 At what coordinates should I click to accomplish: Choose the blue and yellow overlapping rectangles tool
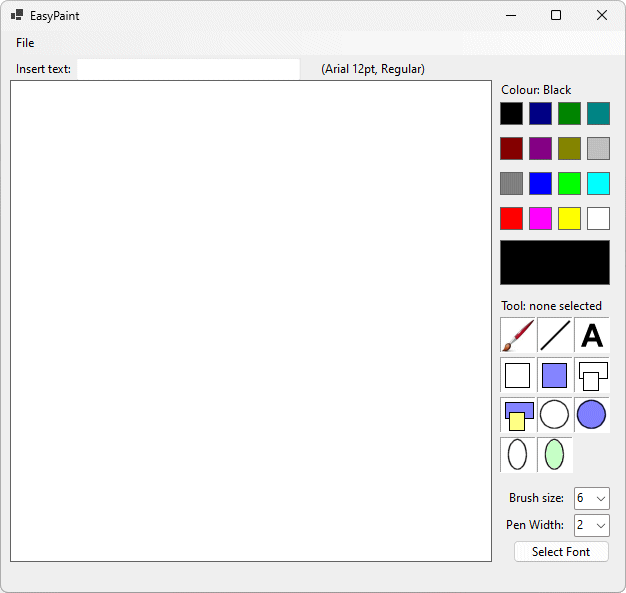click(518, 414)
